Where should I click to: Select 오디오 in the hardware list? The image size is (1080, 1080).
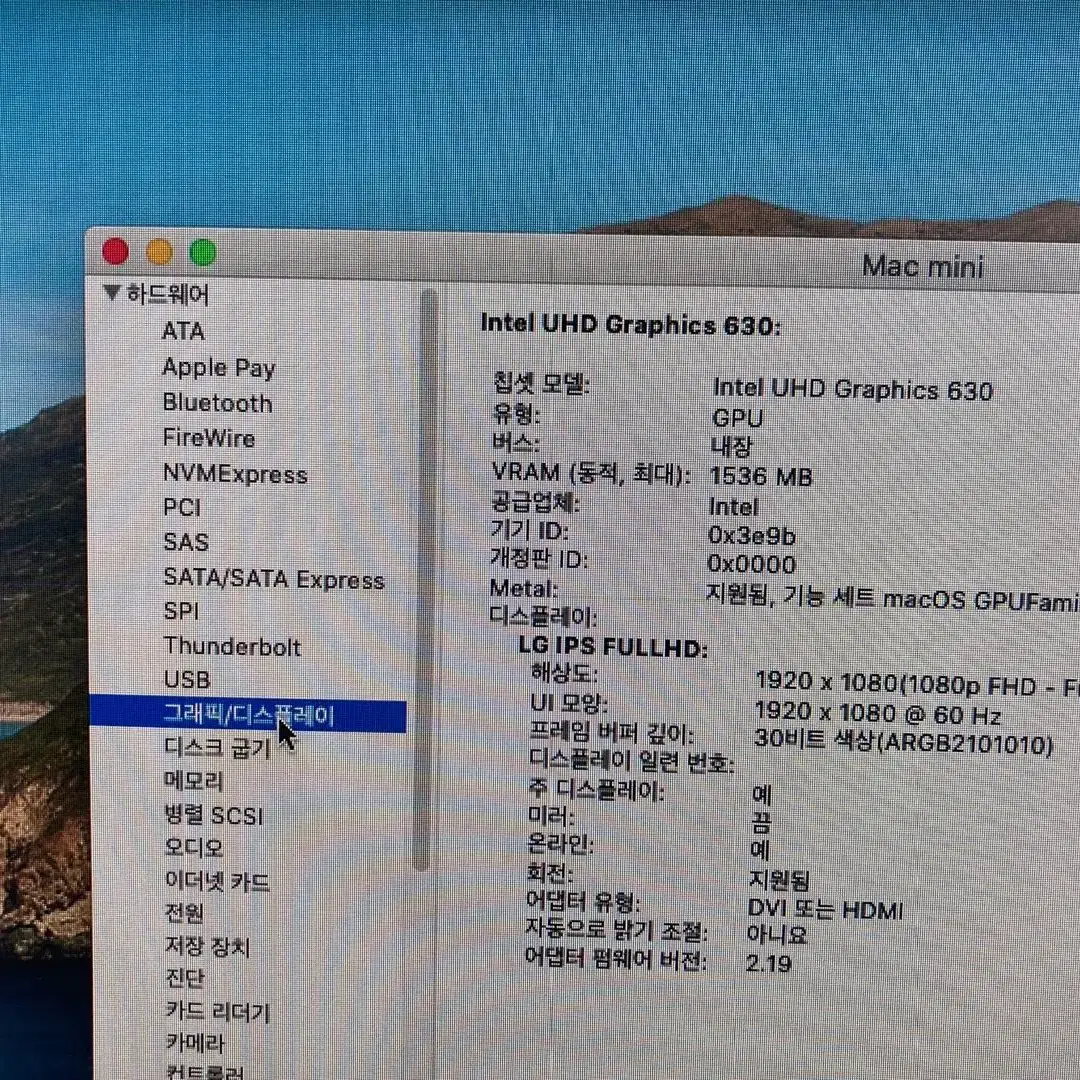(194, 847)
